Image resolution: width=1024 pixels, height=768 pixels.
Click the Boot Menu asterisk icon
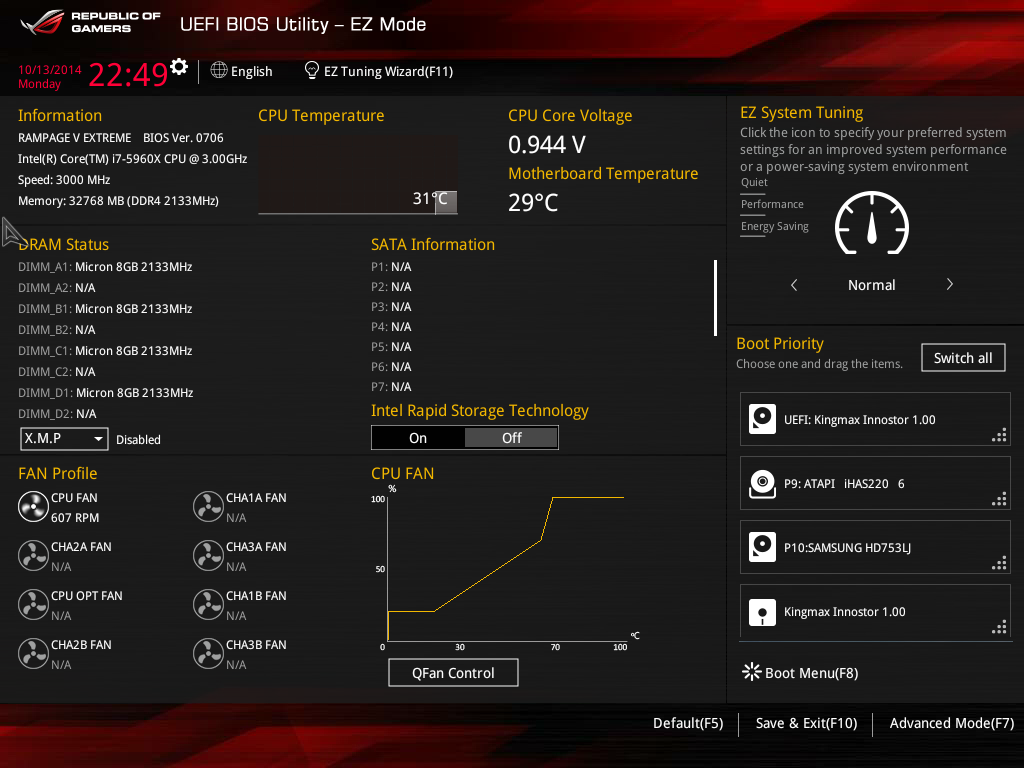[752, 672]
